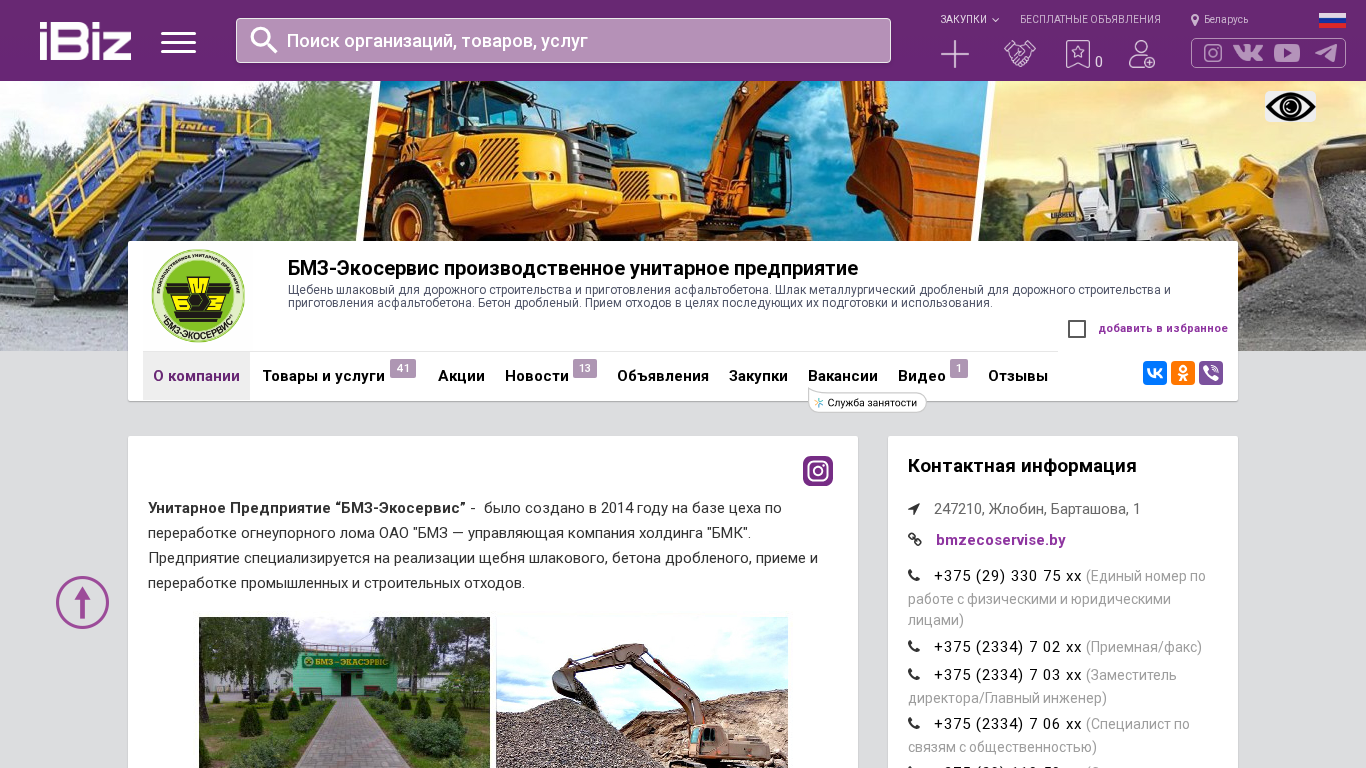Reveal phone number +375 (2334) 7 06 xx
The width and height of the screenshot is (1366, 768).
1008,724
